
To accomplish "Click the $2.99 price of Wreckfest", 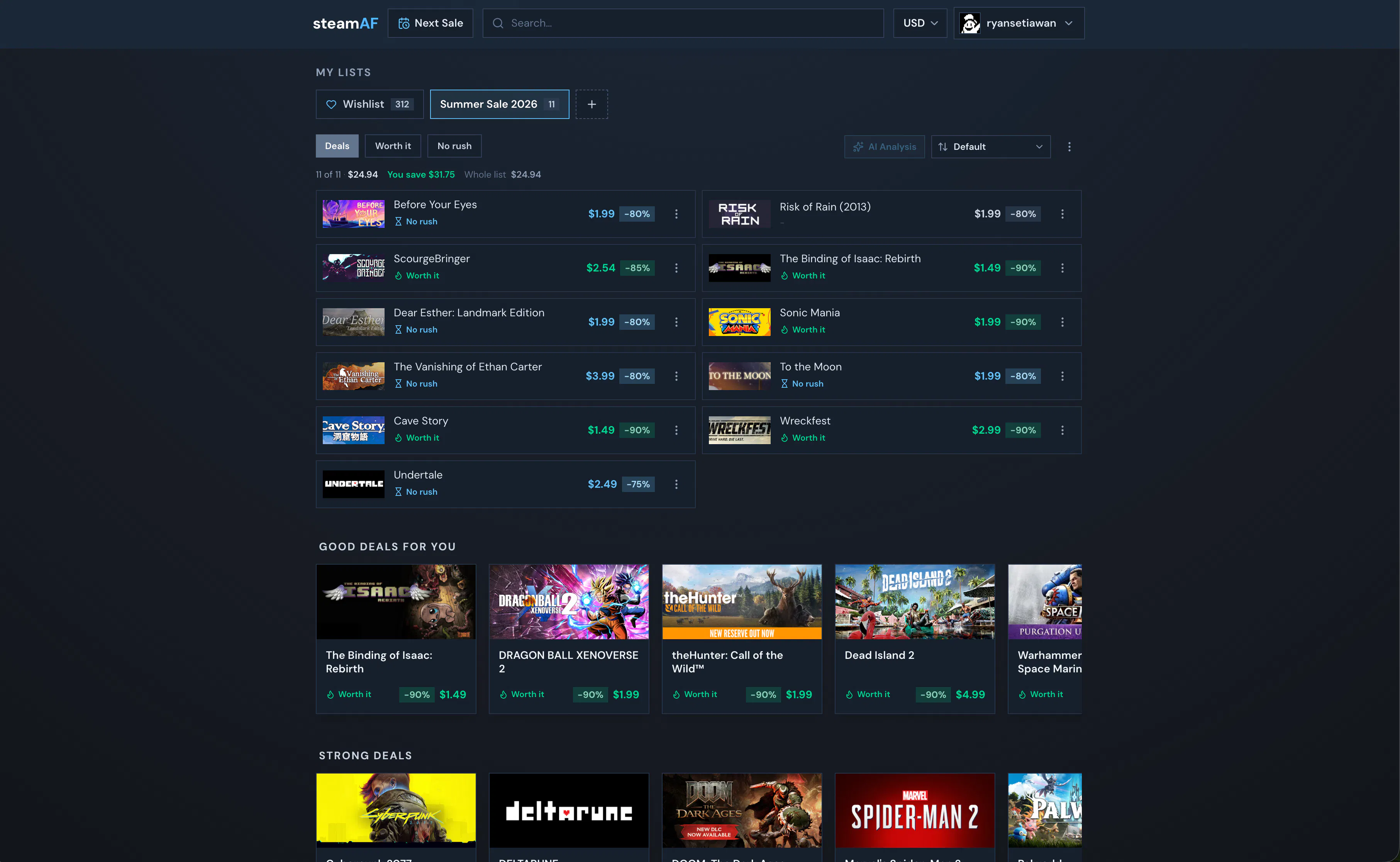I will (986, 431).
